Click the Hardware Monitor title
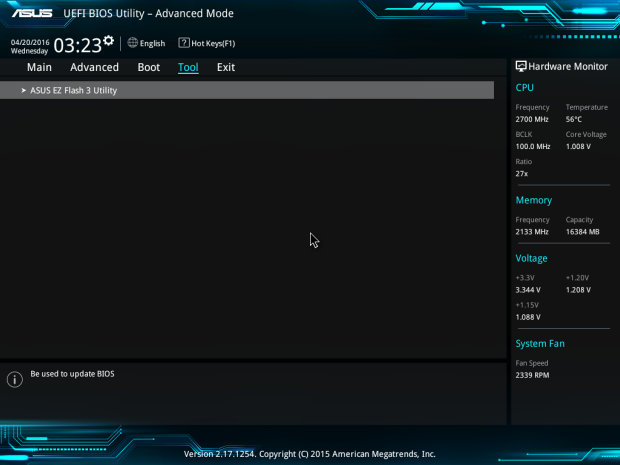 [x=568, y=66]
